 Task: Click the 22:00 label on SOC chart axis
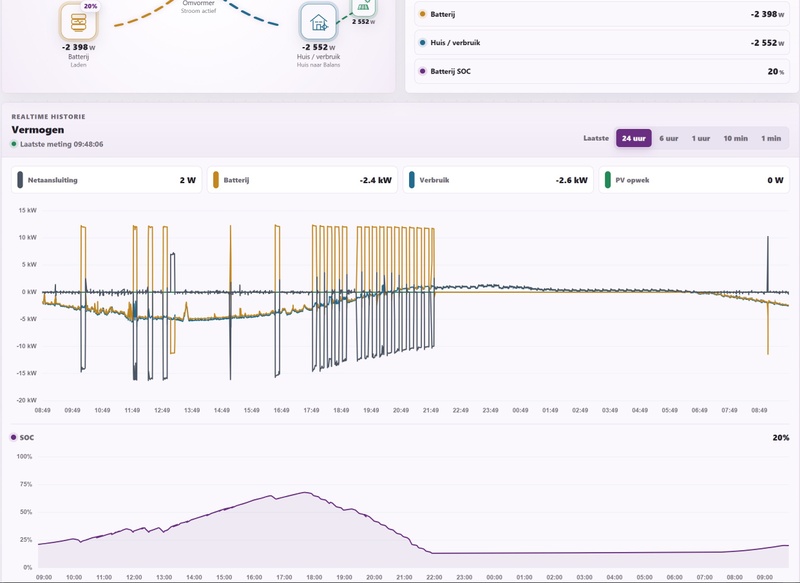(434, 577)
